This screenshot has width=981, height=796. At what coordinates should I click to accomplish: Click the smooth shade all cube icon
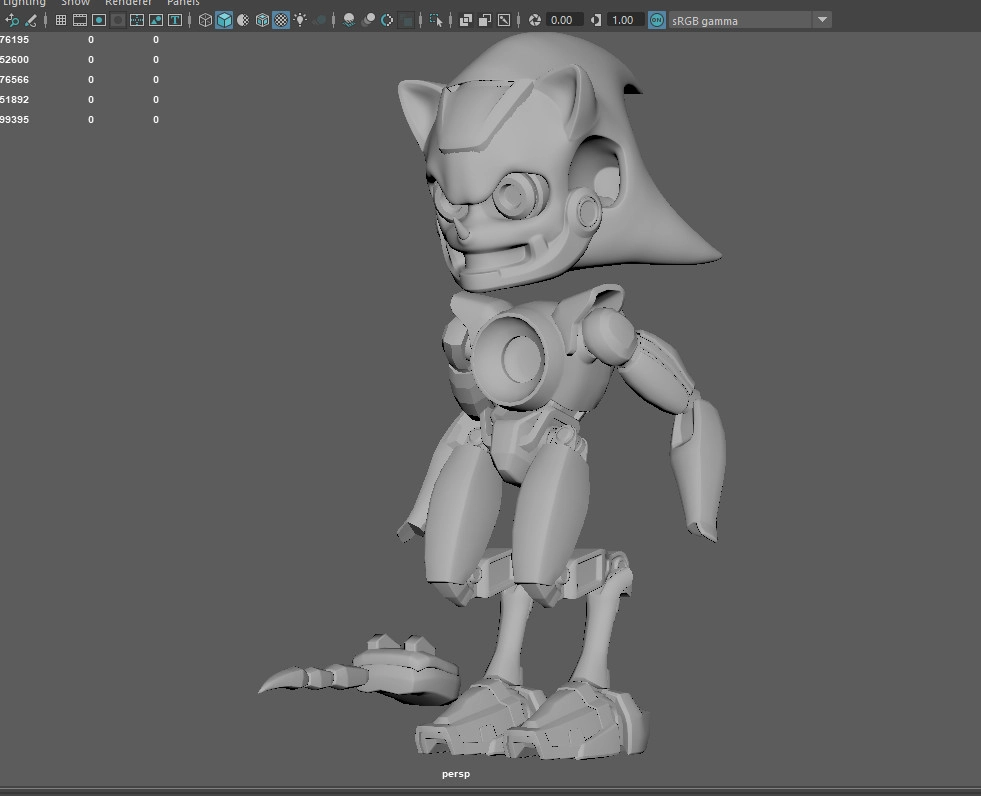[x=224, y=20]
